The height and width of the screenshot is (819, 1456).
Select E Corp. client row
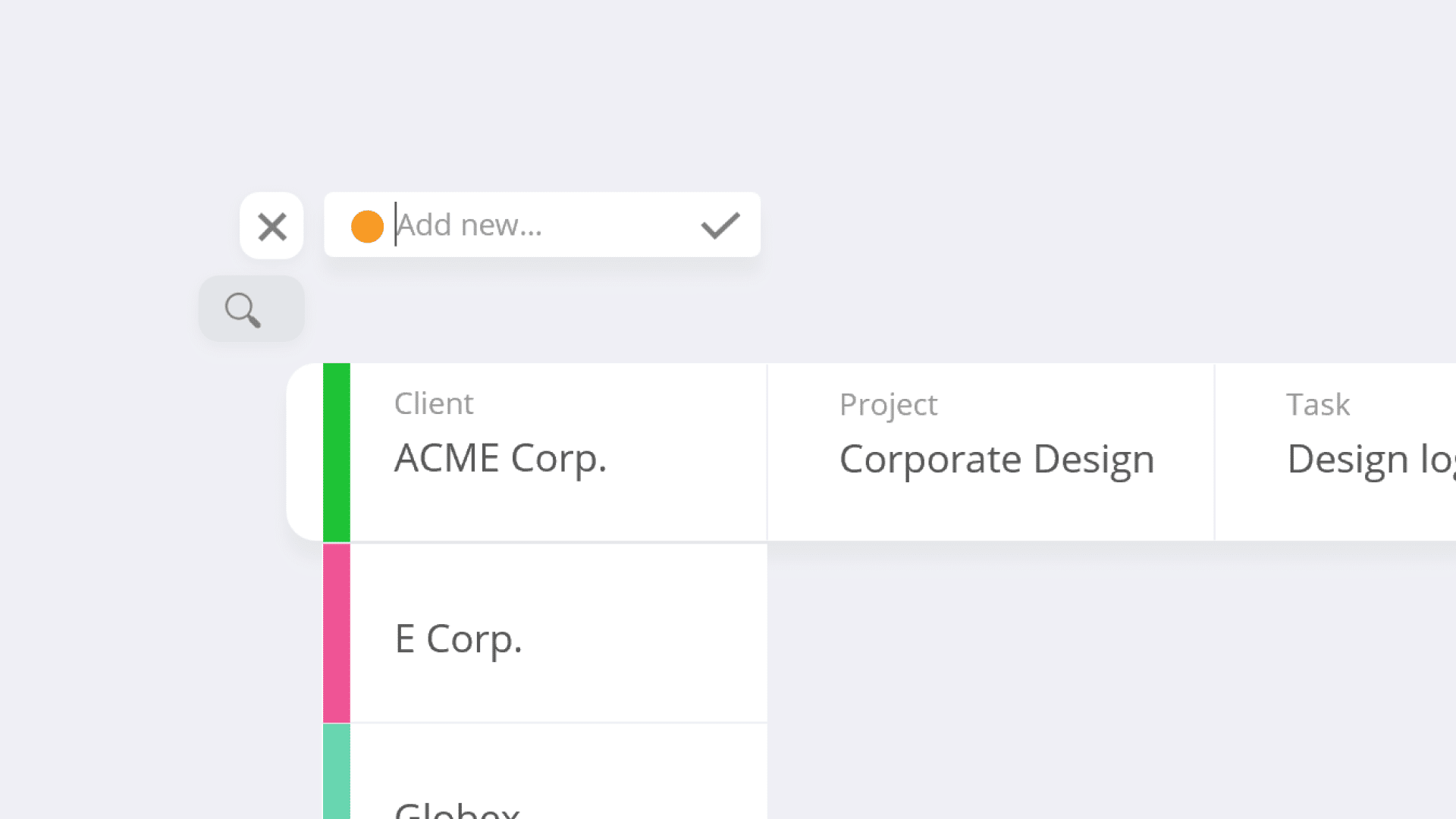pyautogui.click(x=545, y=633)
